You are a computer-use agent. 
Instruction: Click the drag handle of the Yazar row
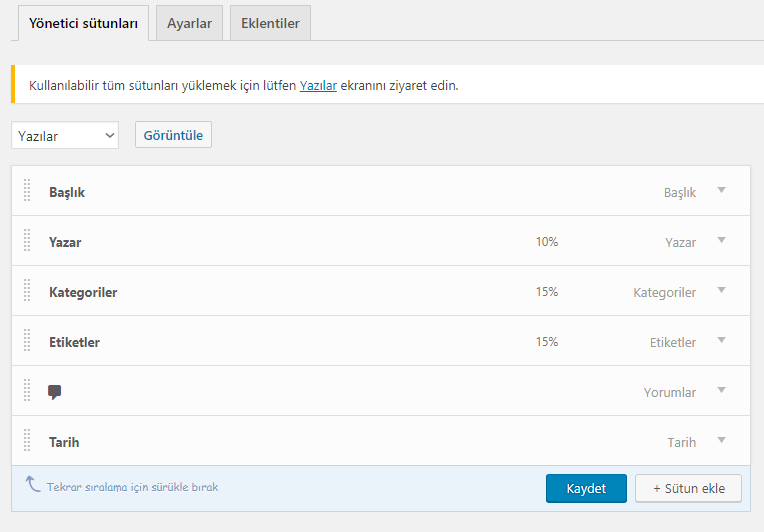point(27,240)
